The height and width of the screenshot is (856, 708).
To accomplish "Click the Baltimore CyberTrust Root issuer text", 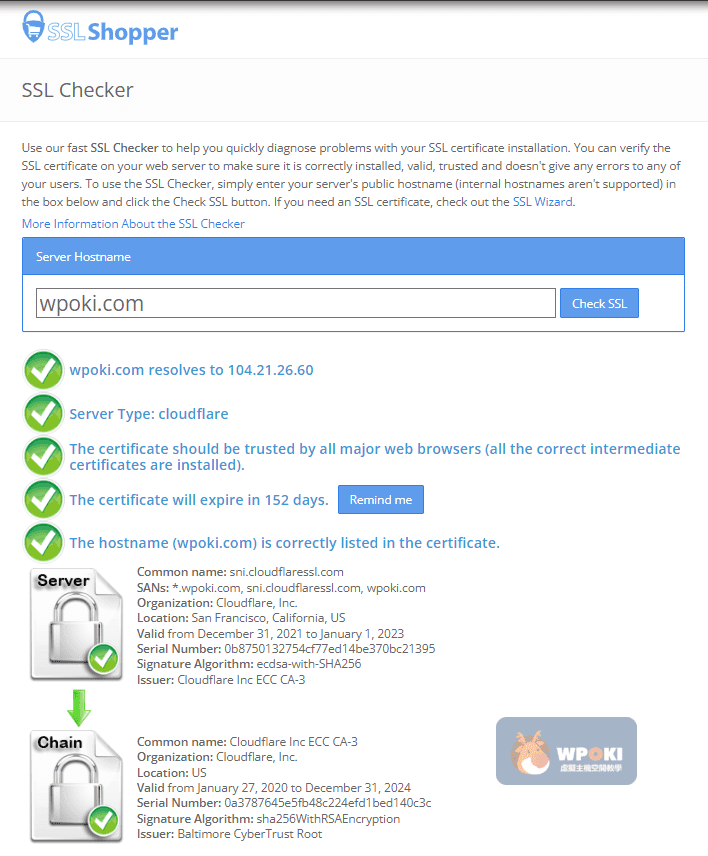I will pos(249,834).
